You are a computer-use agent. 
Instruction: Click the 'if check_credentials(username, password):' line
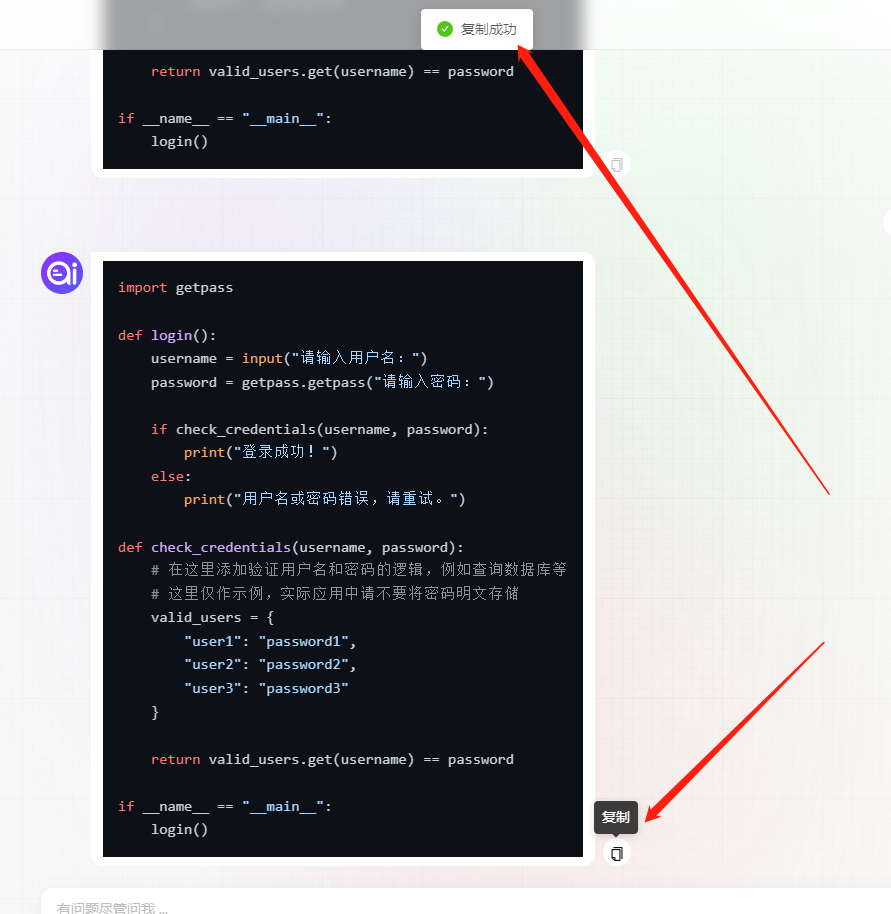click(x=319, y=430)
